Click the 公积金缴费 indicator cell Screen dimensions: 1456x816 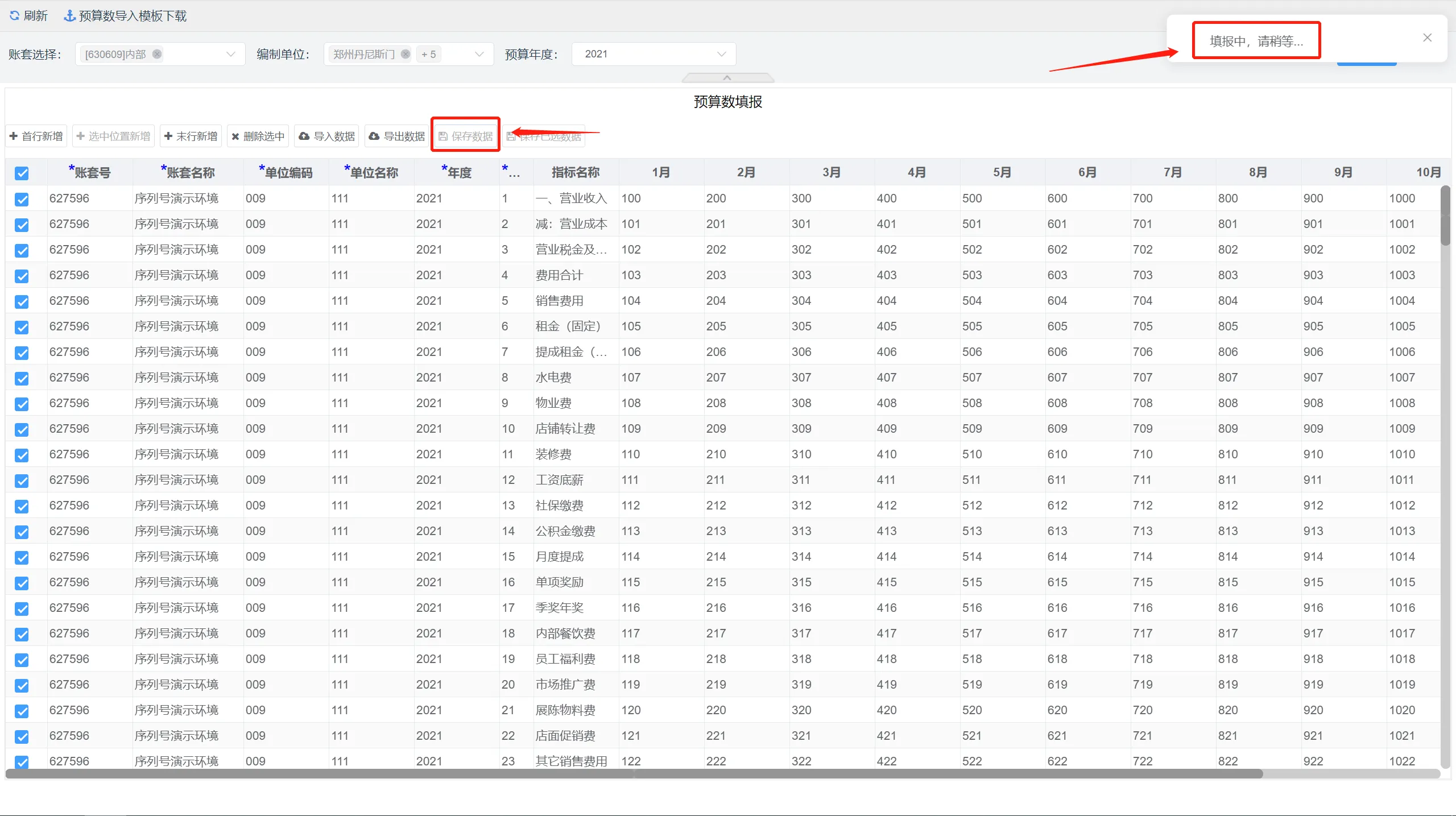576,531
